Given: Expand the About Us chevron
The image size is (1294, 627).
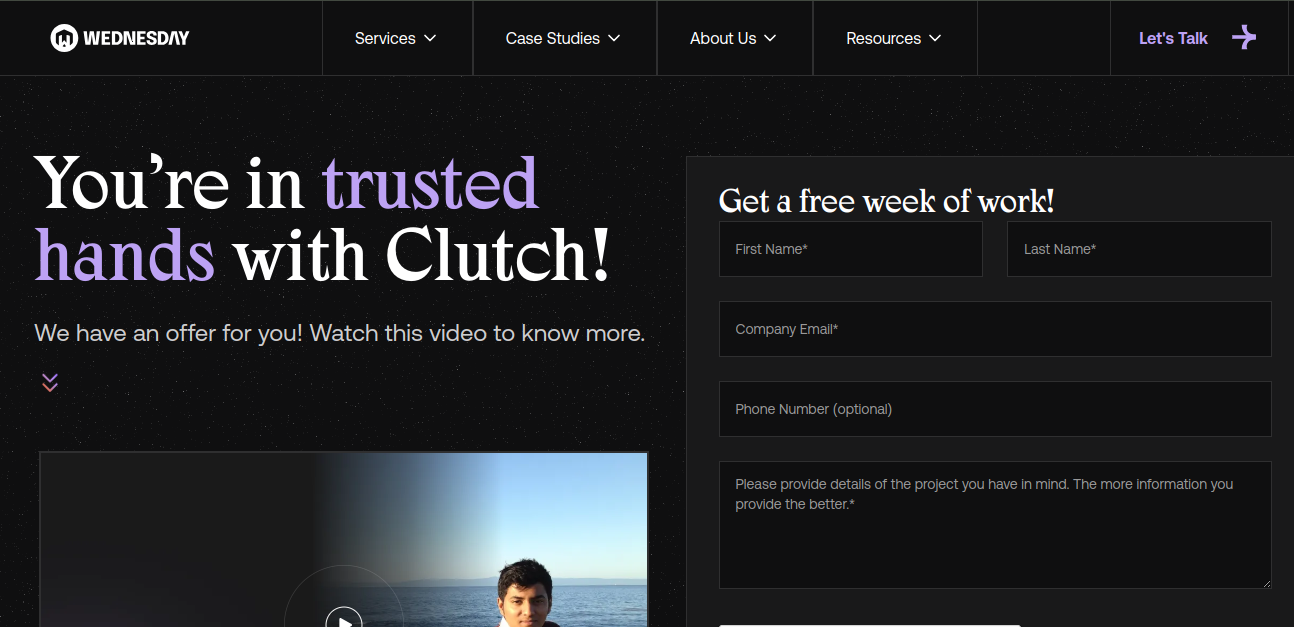Looking at the screenshot, I should pos(770,38).
